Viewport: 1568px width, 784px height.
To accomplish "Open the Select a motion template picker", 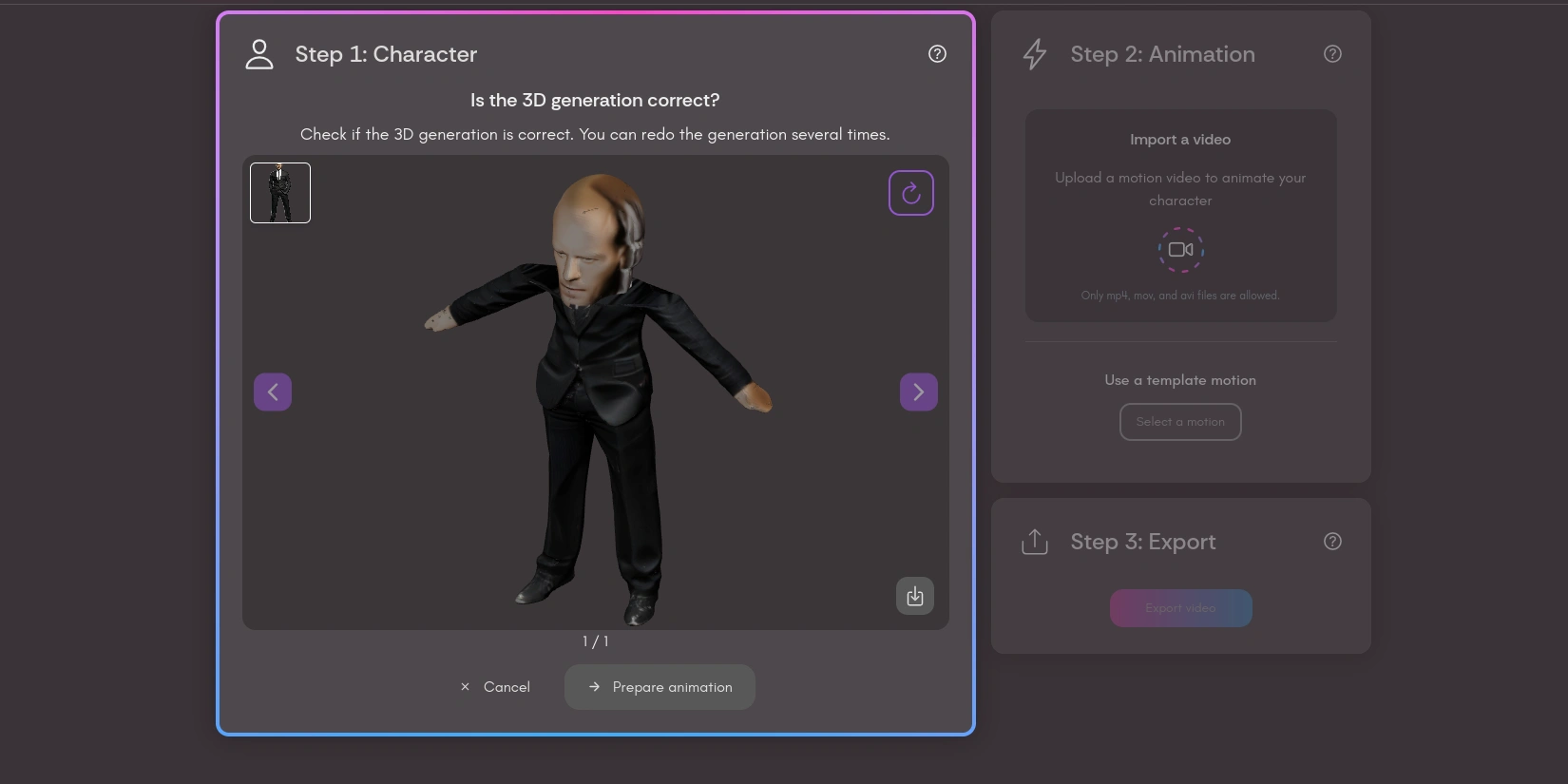I will (x=1180, y=422).
